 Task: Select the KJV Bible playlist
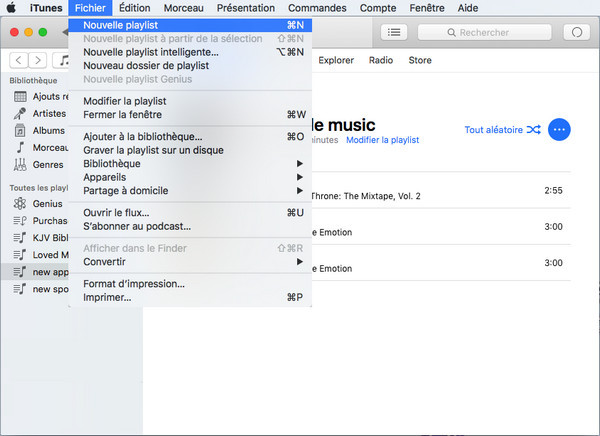(39, 238)
